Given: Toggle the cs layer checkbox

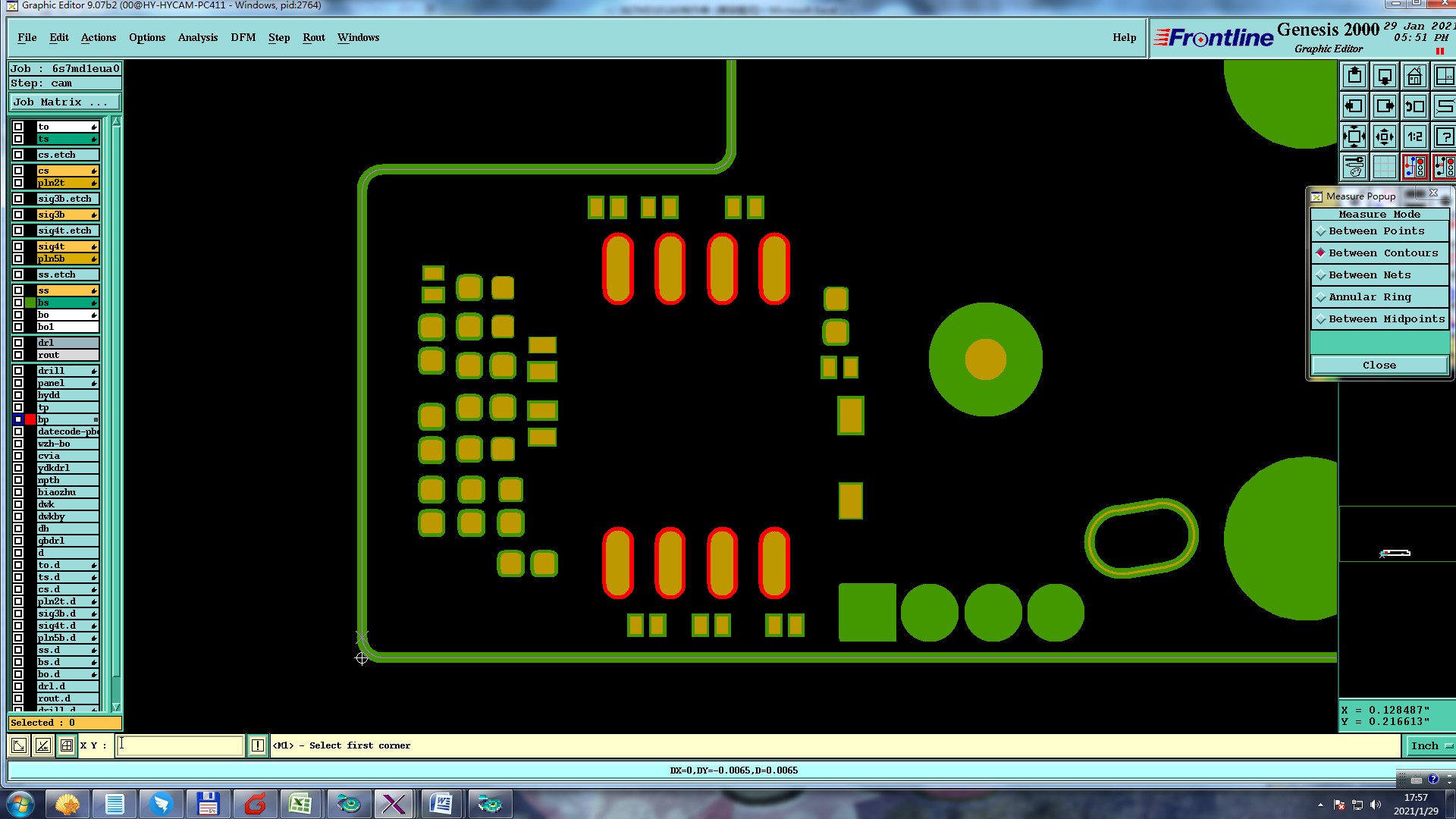Looking at the screenshot, I should [18, 171].
